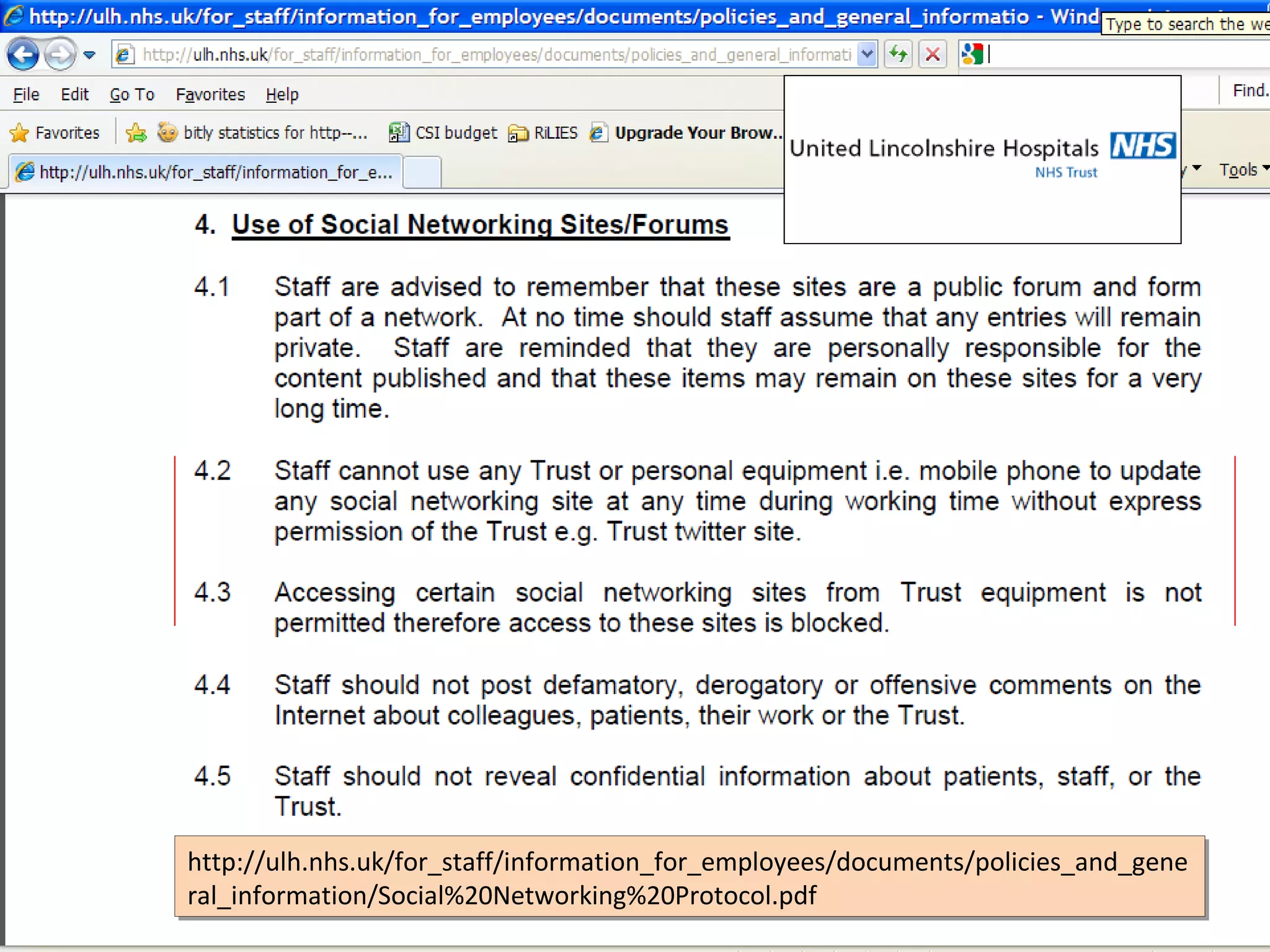This screenshot has height=952, width=1270.
Task: Click the red Stop loading icon
Action: click(x=932, y=55)
